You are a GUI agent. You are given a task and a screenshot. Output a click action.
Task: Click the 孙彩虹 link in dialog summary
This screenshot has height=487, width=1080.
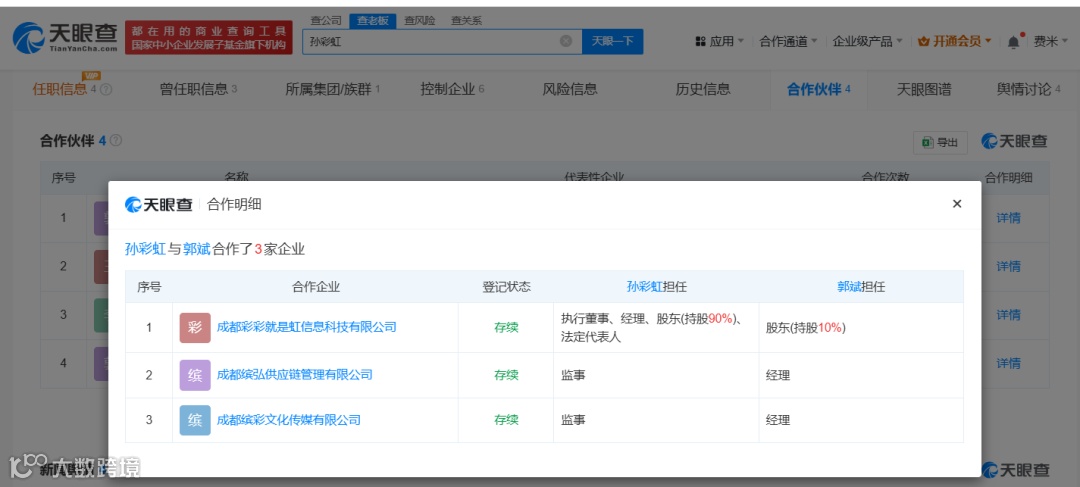[x=145, y=249]
